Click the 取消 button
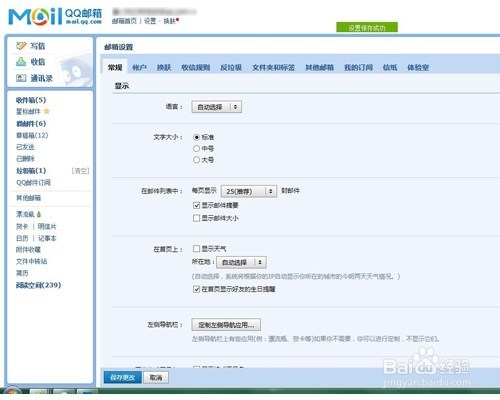The height and width of the screenshot is (400, 500). click(156, 377)
